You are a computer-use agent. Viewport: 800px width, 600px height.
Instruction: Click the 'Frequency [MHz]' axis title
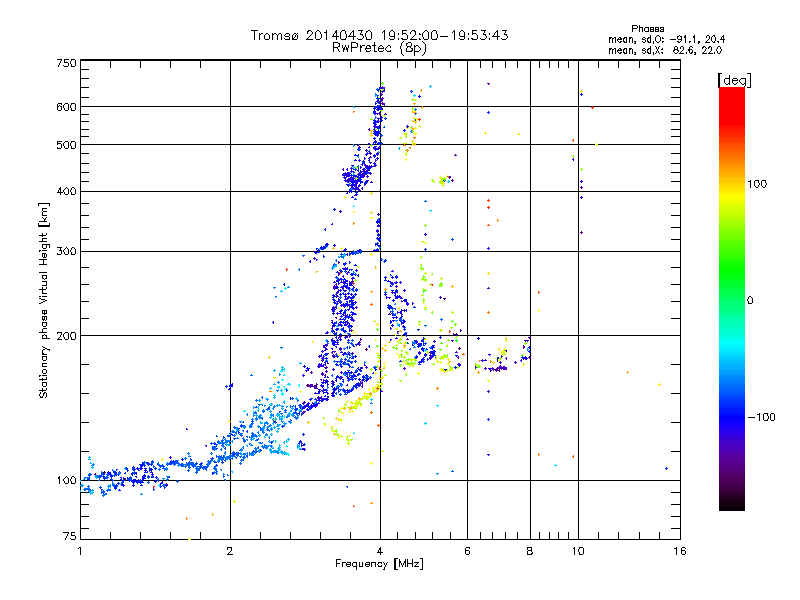coord(379,564)
